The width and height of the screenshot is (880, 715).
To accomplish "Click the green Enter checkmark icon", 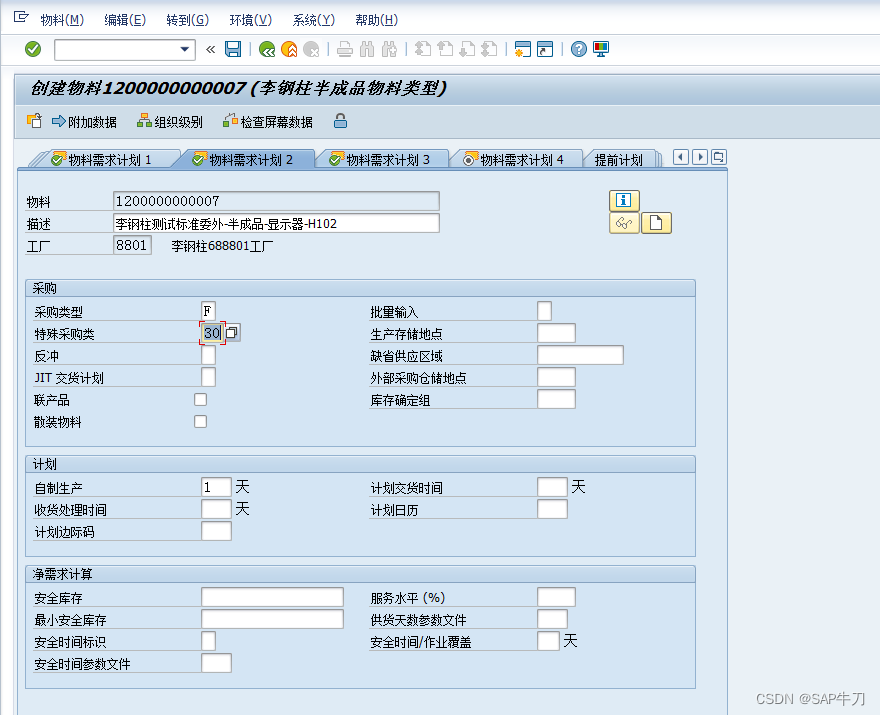I will point(33,49).
